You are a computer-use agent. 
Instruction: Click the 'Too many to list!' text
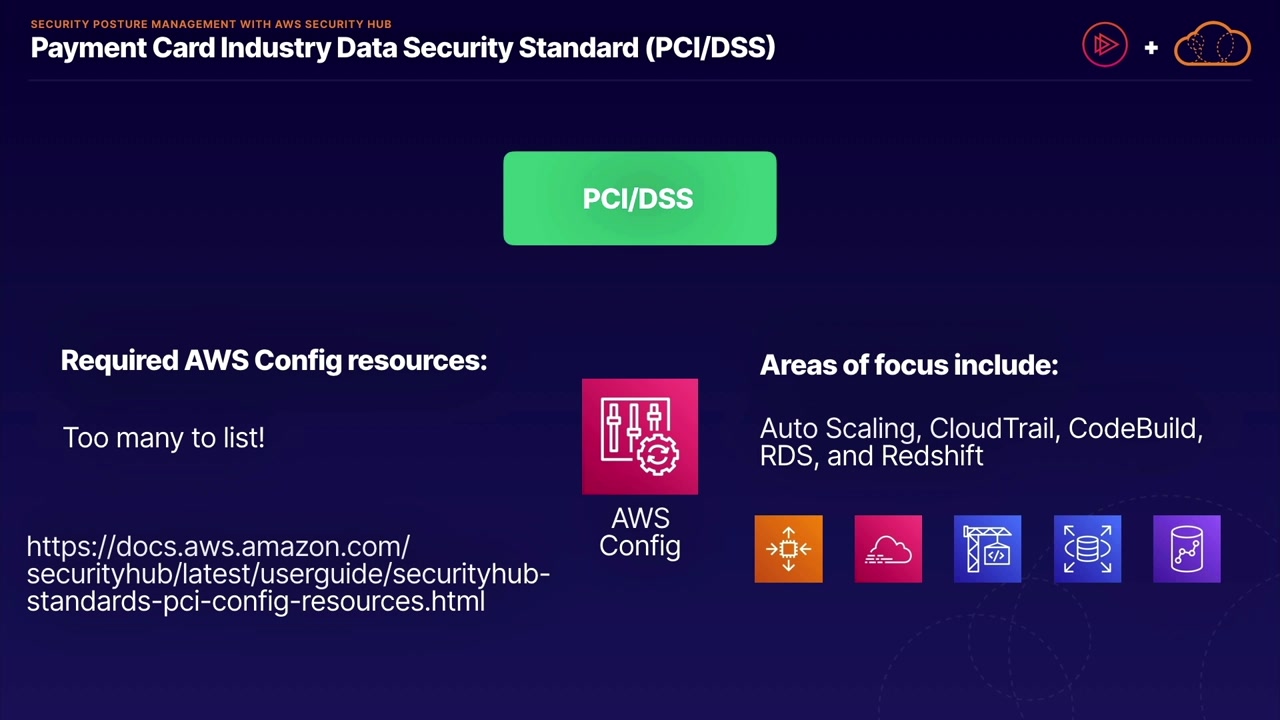(164, 438)
